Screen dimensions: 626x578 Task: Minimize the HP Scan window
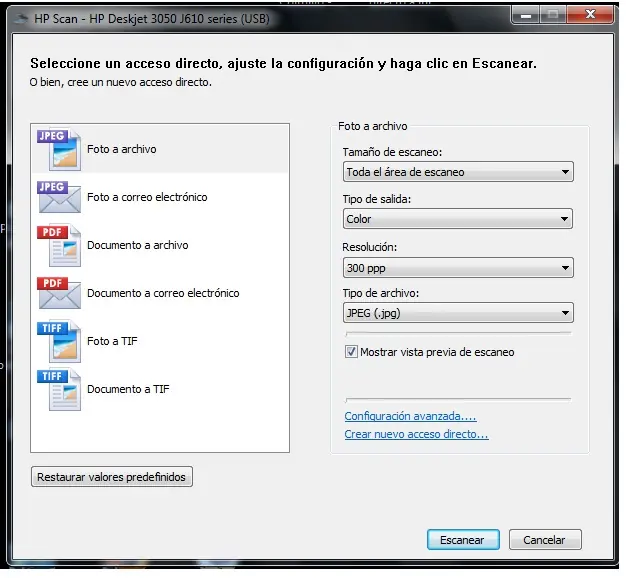pyautogui.click(x=526, y=16)
